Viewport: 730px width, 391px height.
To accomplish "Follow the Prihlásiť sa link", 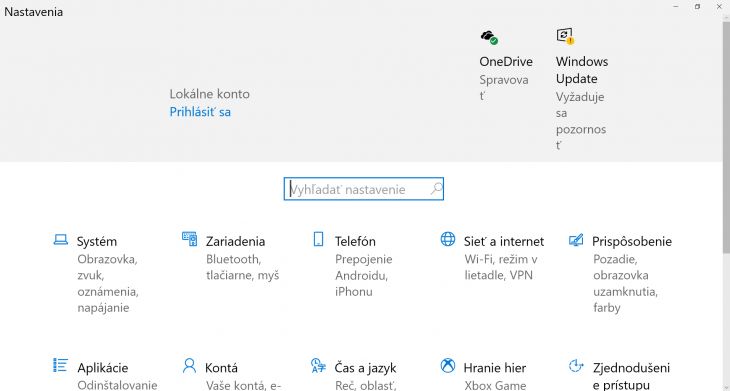I will (200, 112).
